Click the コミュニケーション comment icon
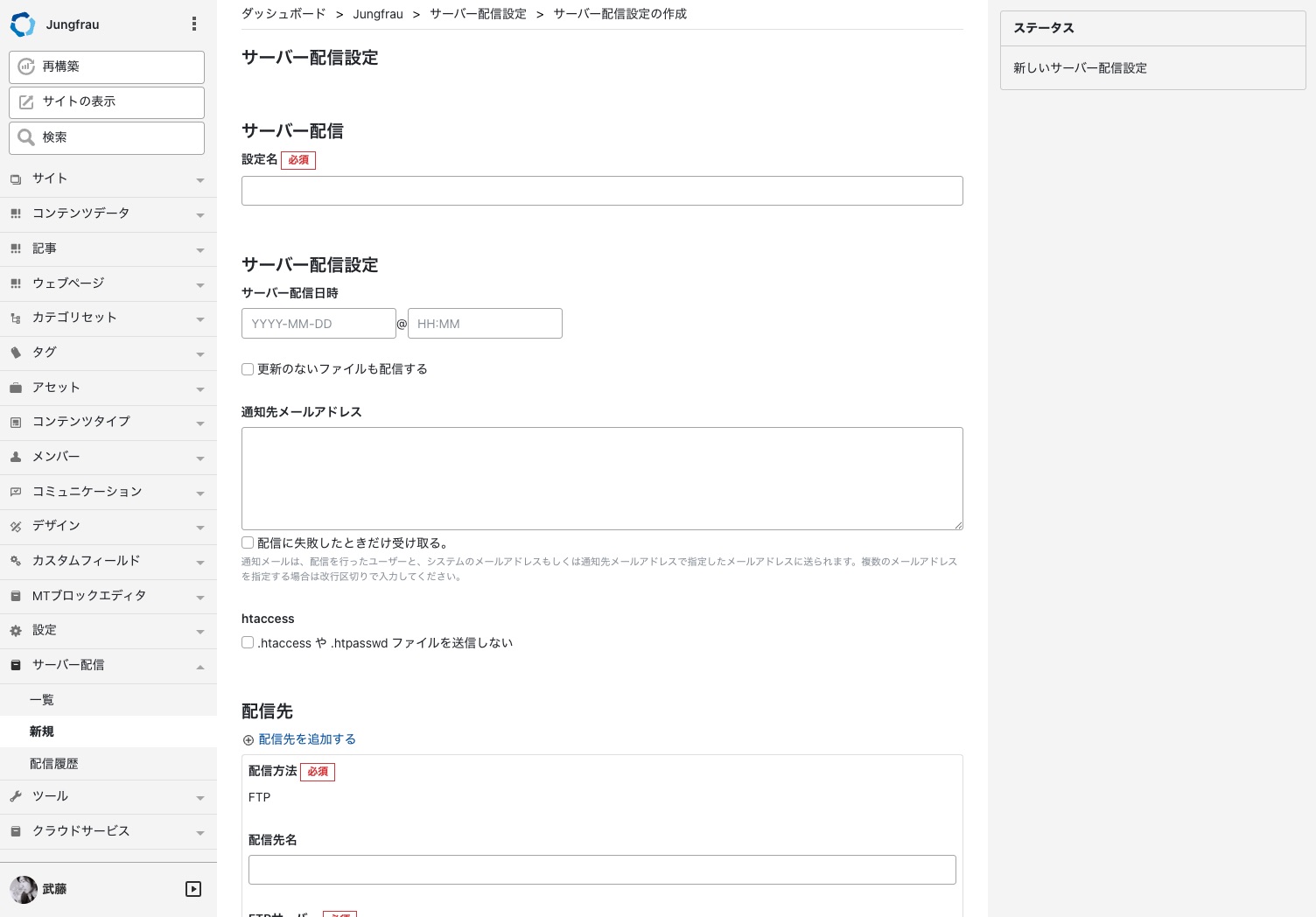This screenshot has width=1316, height=917. pyautogui.click(x=16, y=492)
